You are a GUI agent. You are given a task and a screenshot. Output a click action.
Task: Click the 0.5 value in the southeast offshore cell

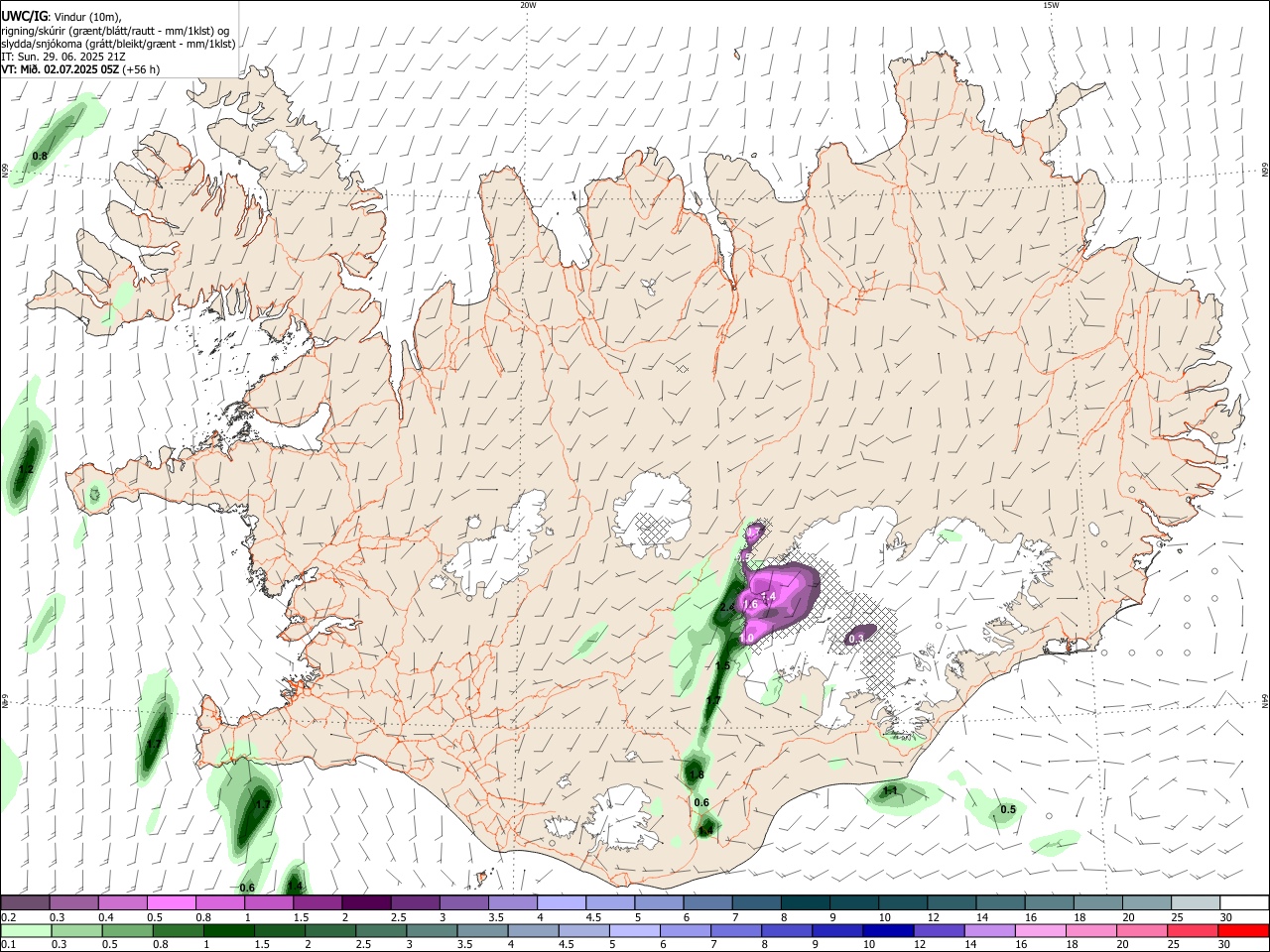(x=1008, y=810)
